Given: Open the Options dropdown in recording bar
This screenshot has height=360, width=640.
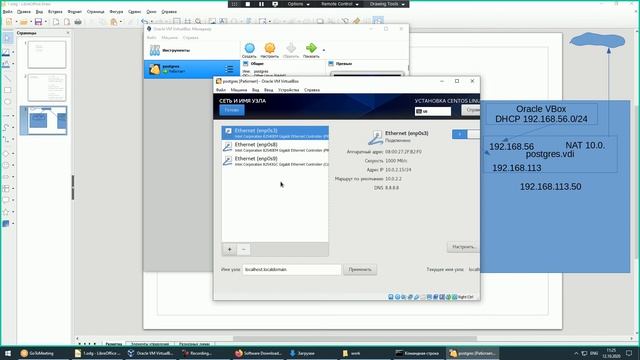Looking at the screenshot, I should point(298,4).
